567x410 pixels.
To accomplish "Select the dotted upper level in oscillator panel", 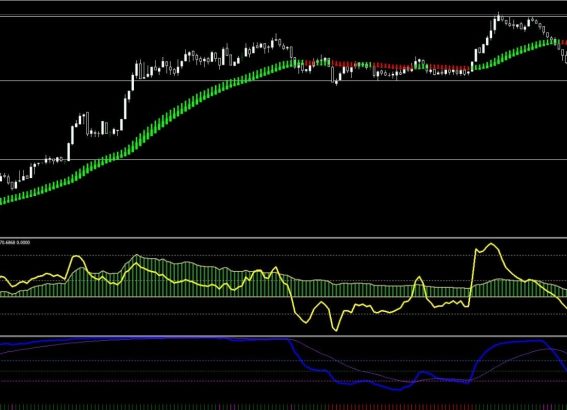I will [x=284, y=255].
